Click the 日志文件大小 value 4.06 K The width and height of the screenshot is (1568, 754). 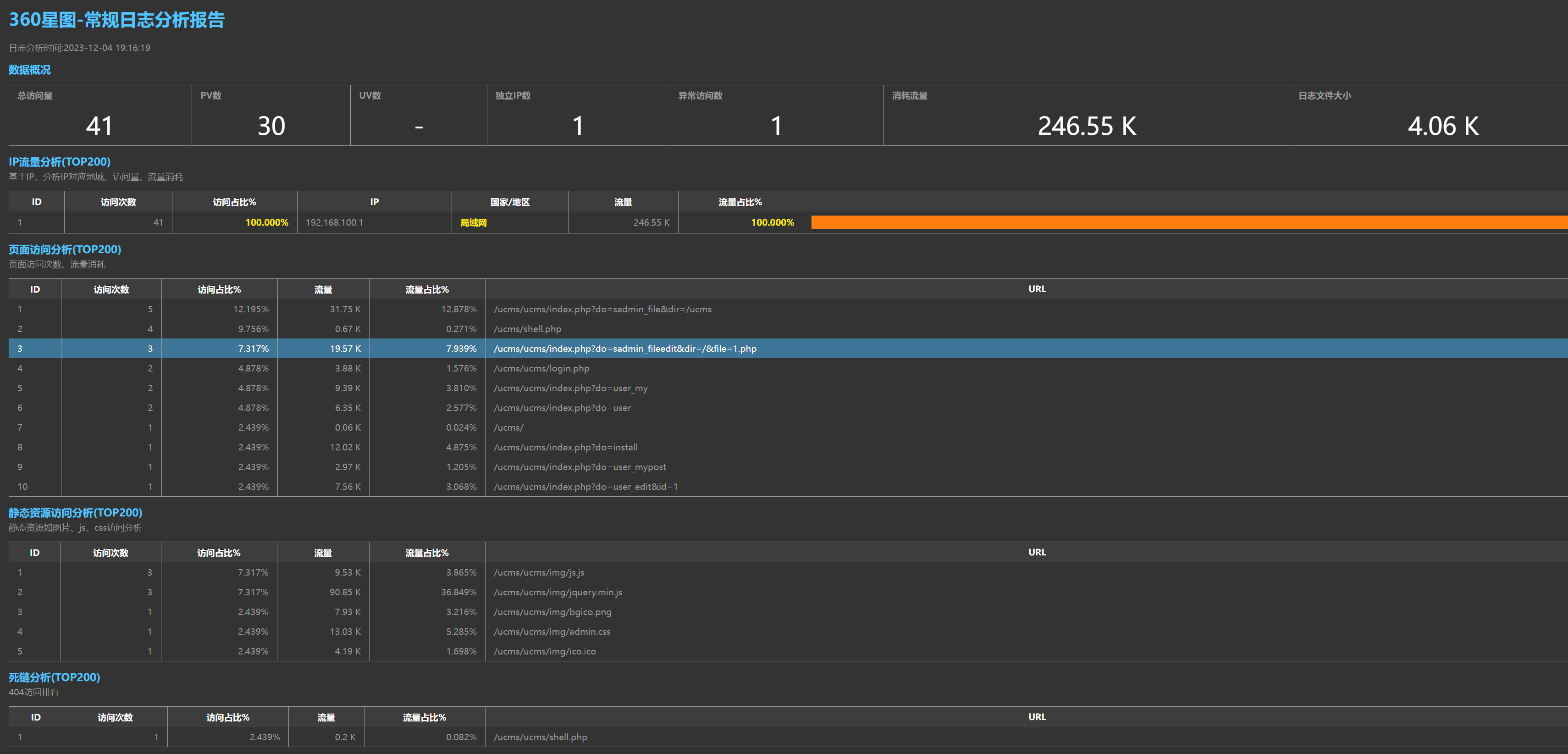(1443, 126)
